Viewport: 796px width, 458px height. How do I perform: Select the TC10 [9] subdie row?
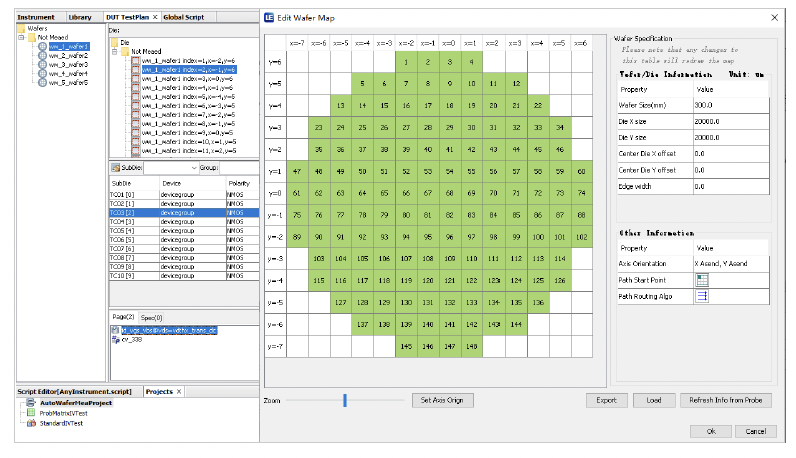pos(184,276)
